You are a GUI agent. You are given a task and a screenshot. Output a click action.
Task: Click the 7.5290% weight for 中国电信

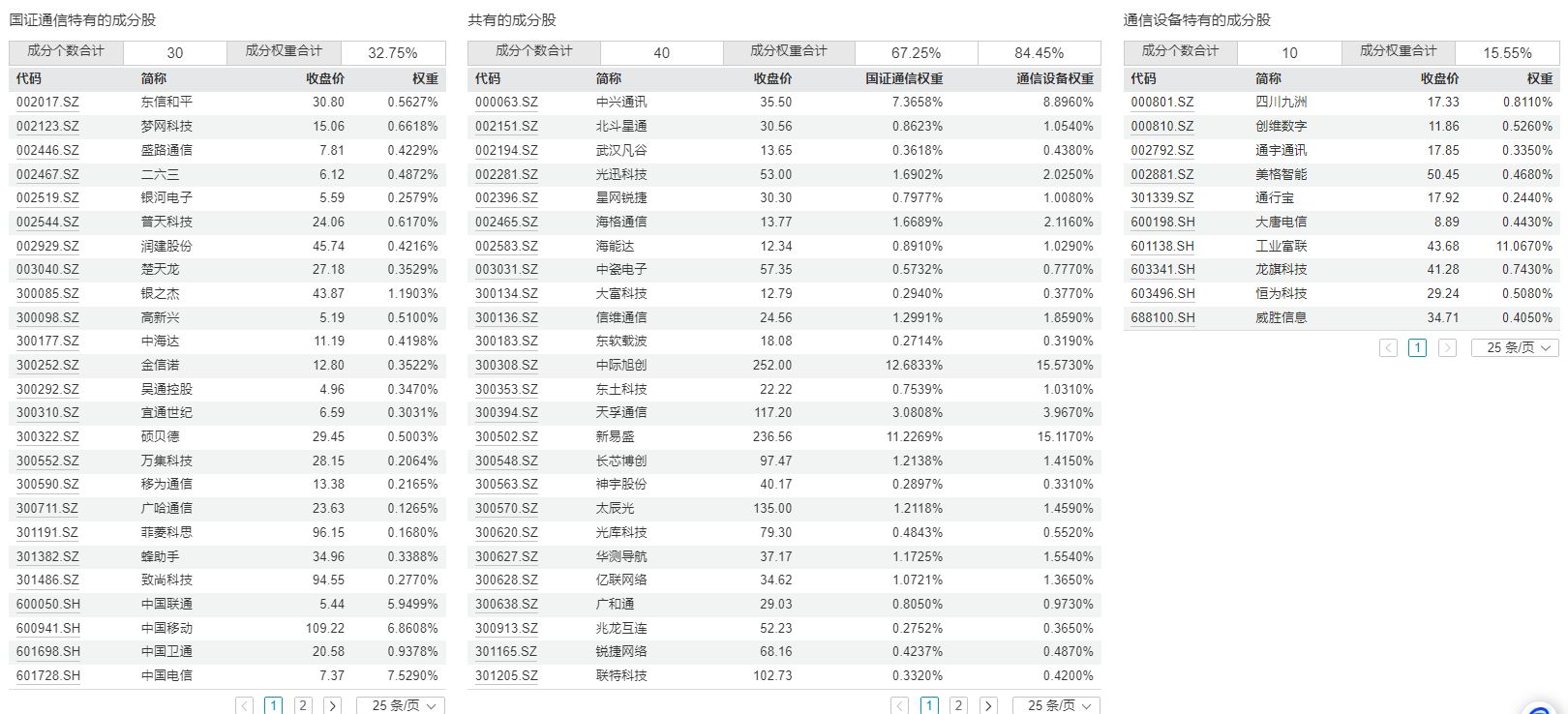pos(412,675)
